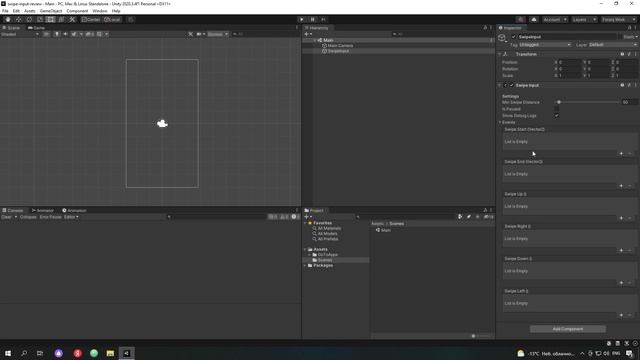Screen dimensions: 640x360
Task: Click Add Component button
Action: 568,329
